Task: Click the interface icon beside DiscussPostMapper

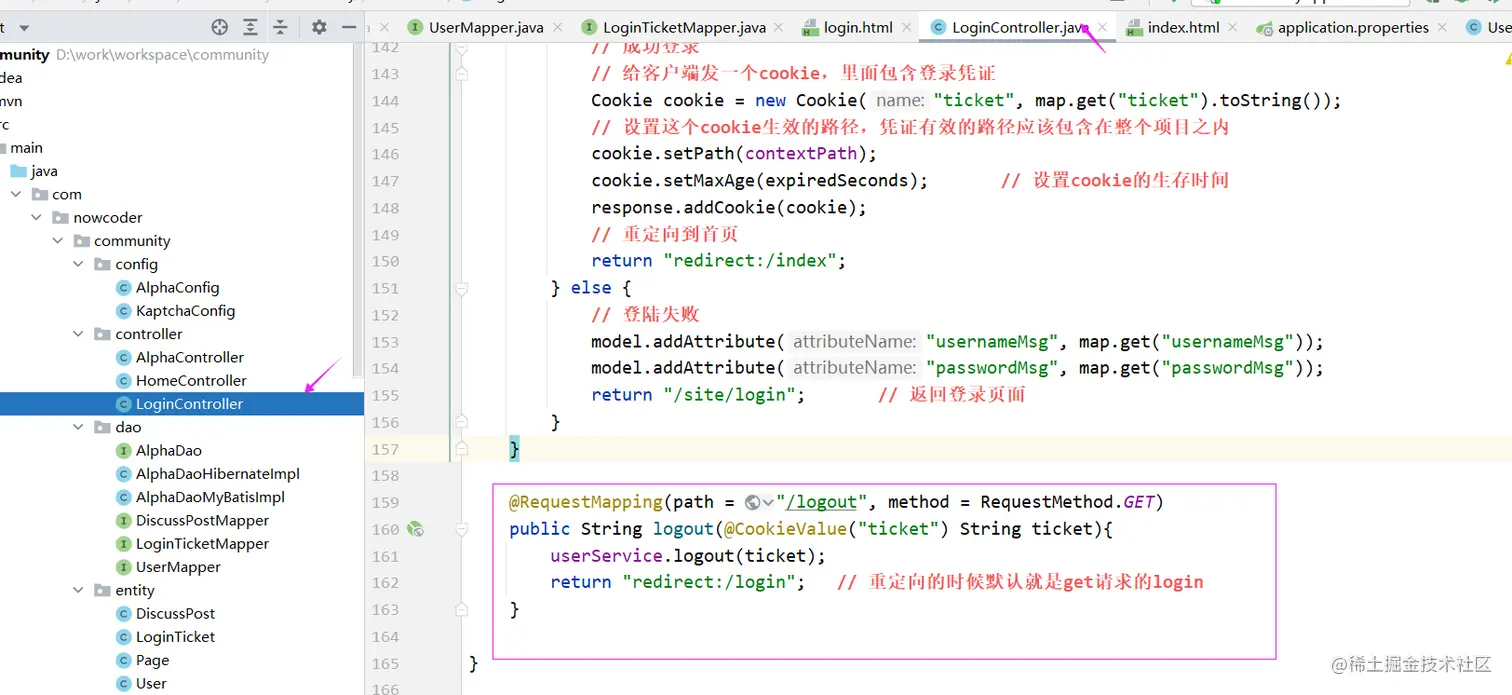Action: [124, 520]
